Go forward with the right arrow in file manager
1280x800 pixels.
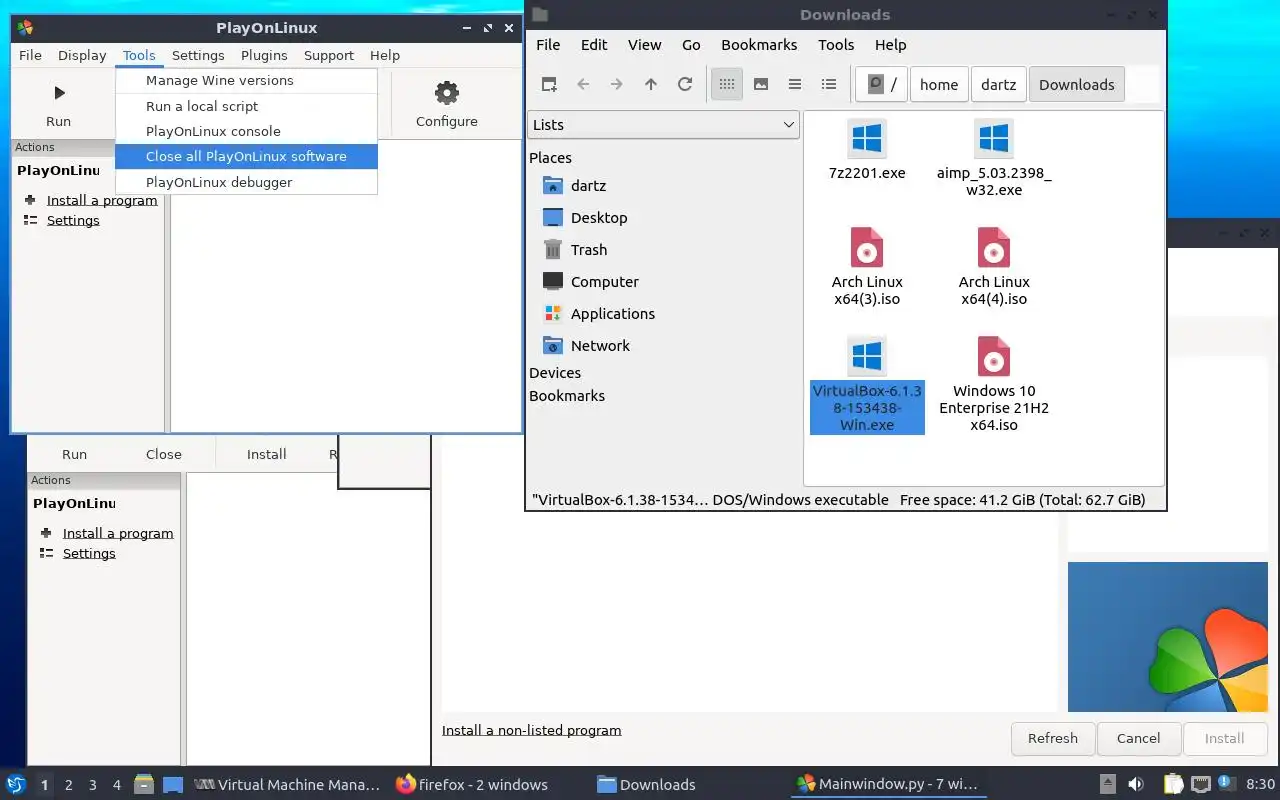[617, 85]
